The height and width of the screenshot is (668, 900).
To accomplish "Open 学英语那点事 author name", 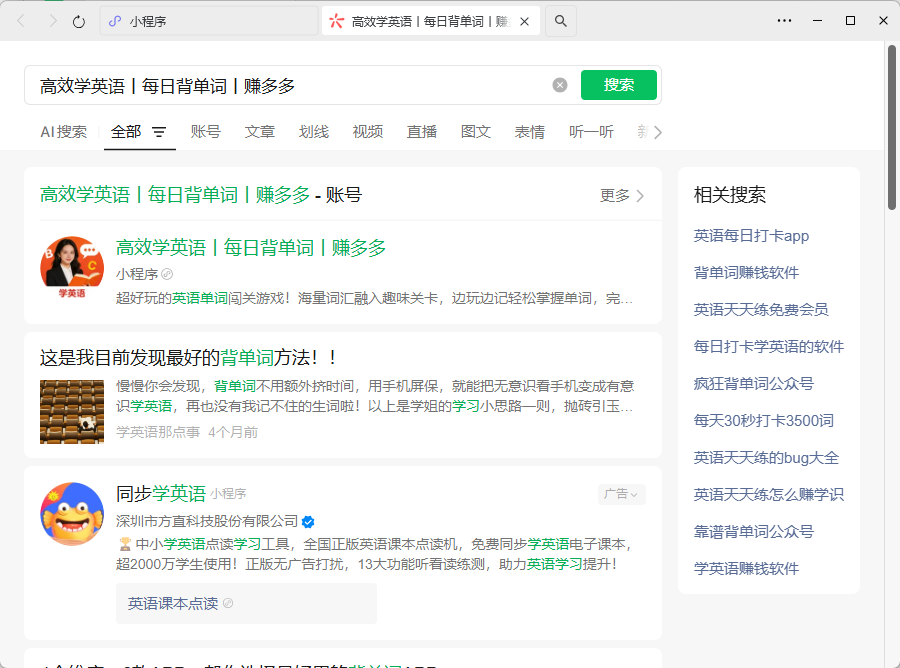I will pos(158,432).
